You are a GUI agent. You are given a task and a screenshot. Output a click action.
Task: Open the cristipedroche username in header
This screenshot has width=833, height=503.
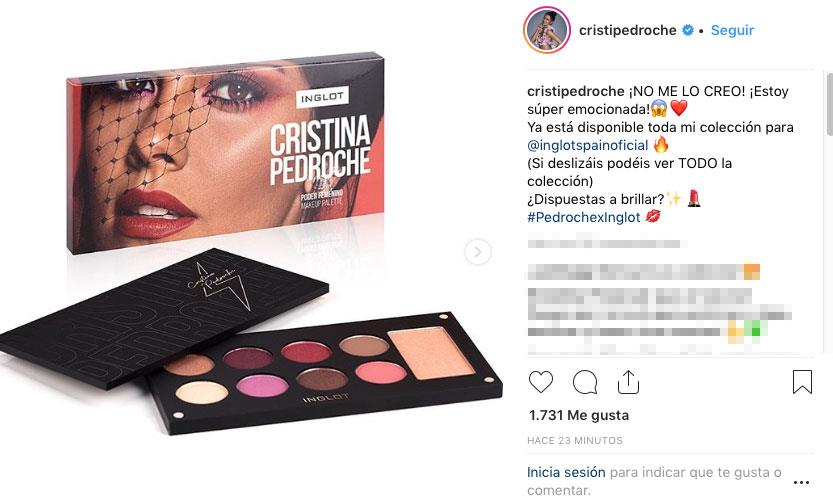627,30
